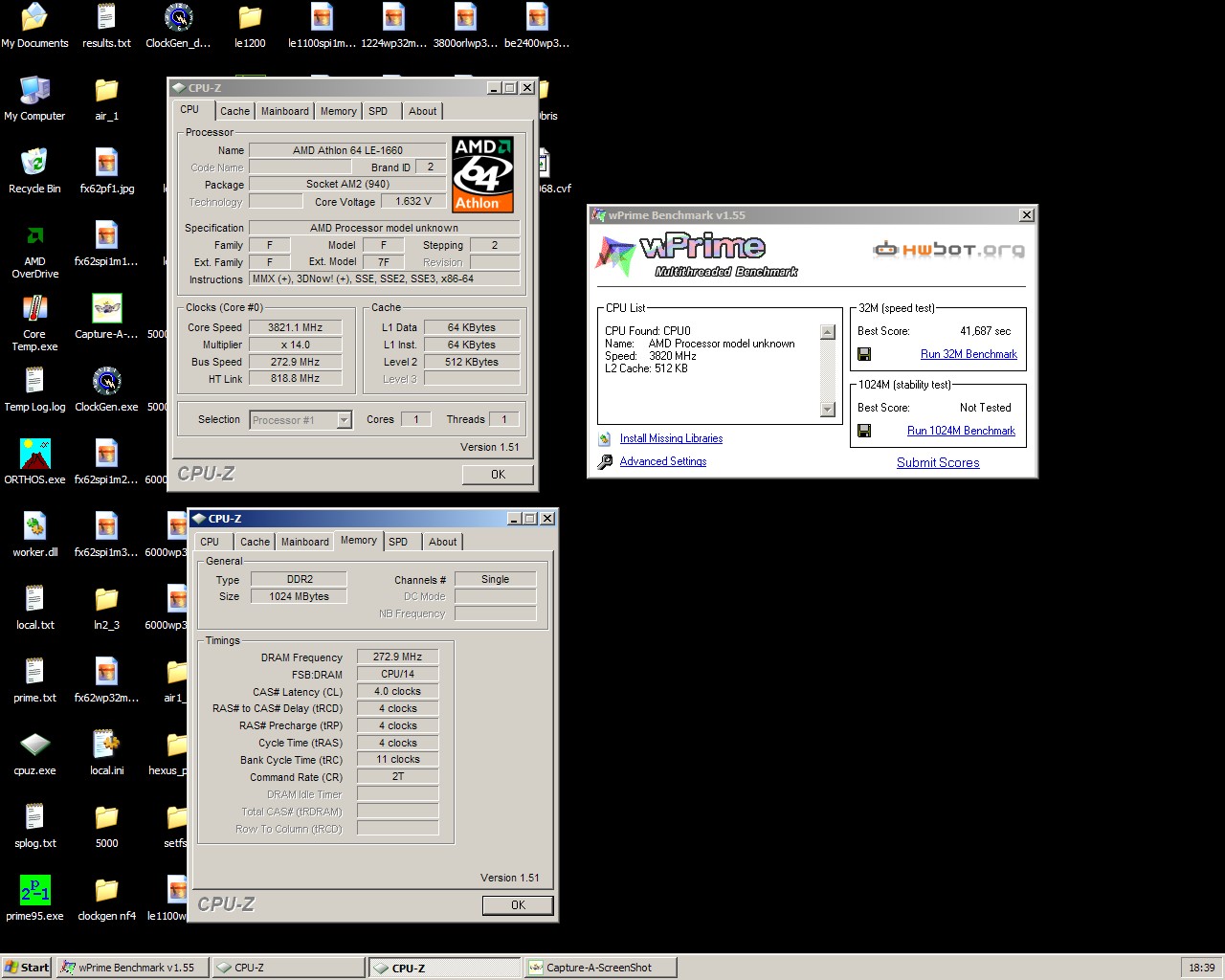Close the wPrime Benchmark window
Screen dimensions: 1225x980
pos(1026,215)
